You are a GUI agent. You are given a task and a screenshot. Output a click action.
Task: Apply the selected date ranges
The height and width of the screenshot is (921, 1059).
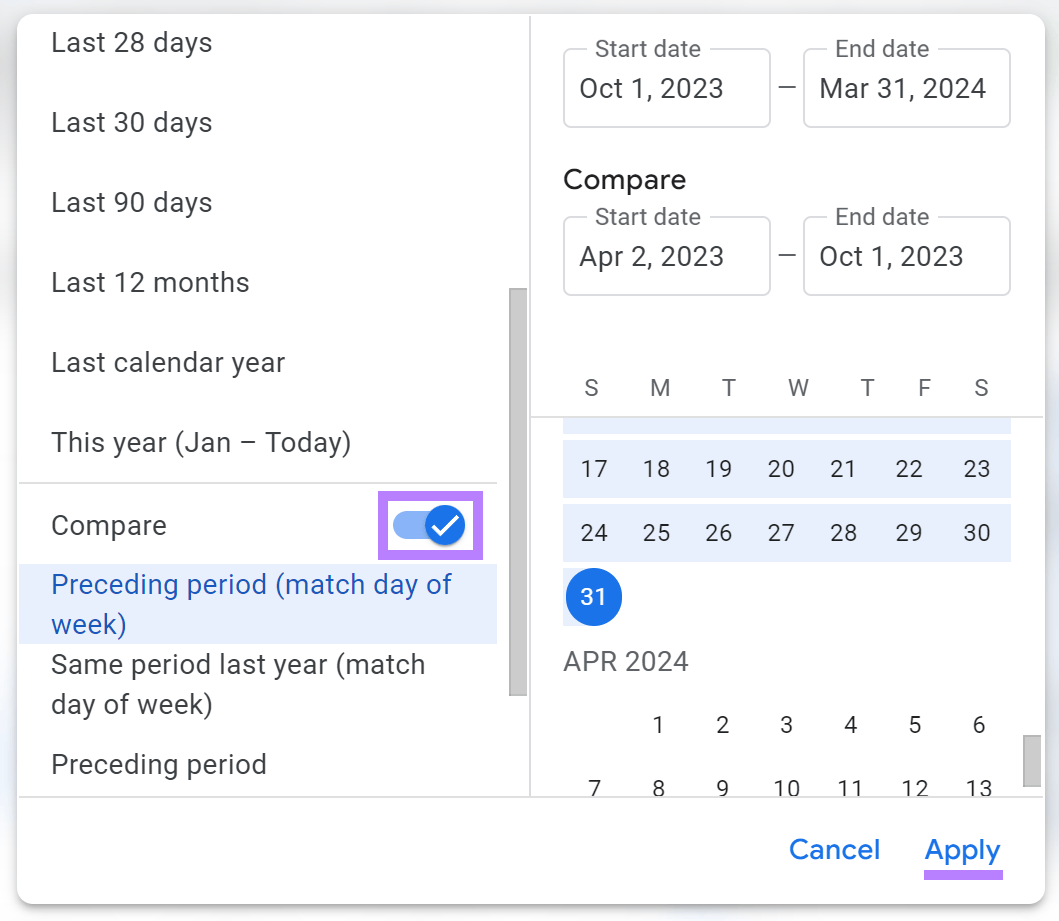(962, 850)
